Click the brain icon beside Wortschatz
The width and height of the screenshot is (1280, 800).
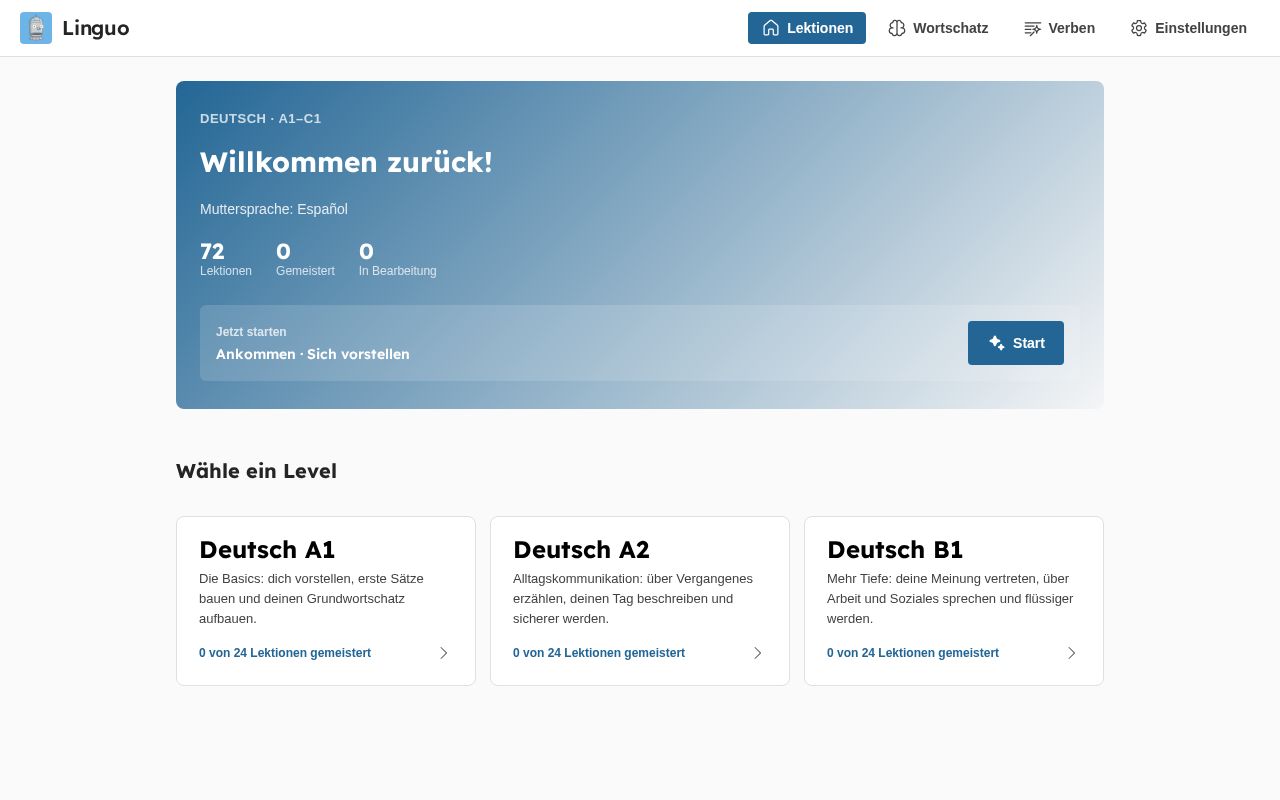tap(897, 28)
